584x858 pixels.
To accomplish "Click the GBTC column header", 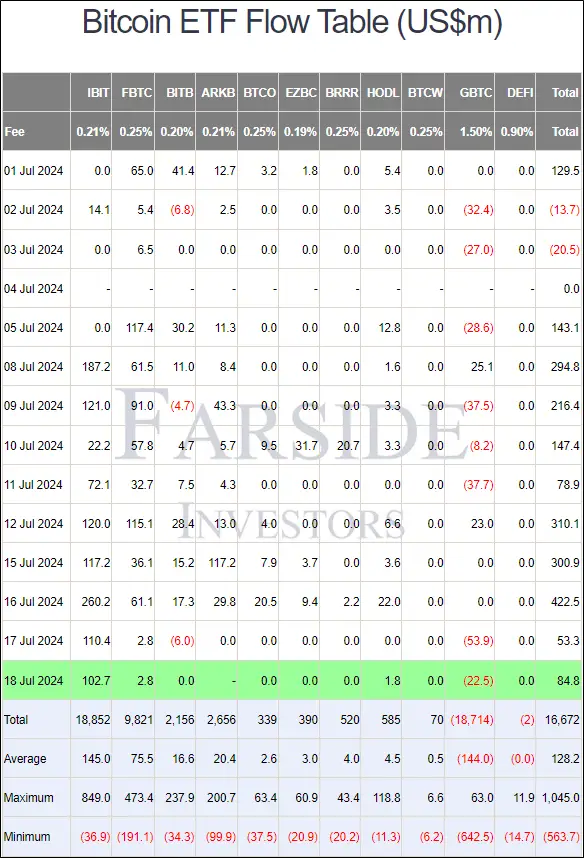I will click(x=476, y=92).
